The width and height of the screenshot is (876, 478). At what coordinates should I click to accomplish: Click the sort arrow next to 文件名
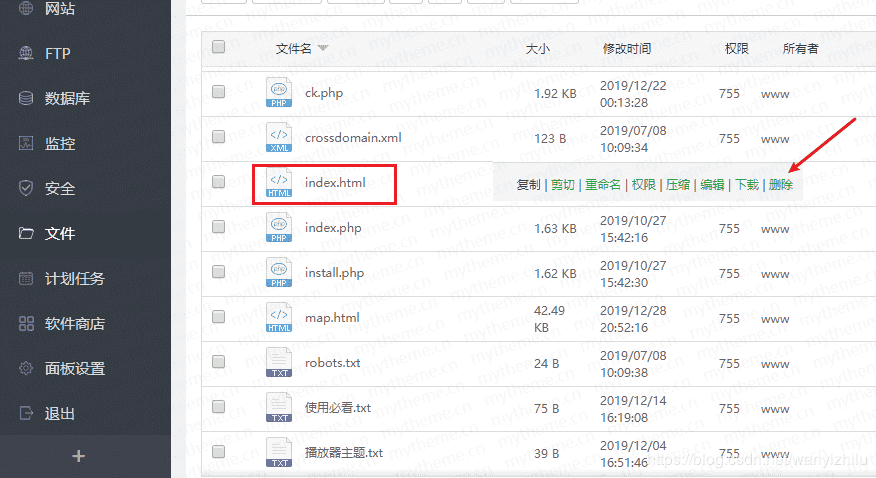[323, 48]
